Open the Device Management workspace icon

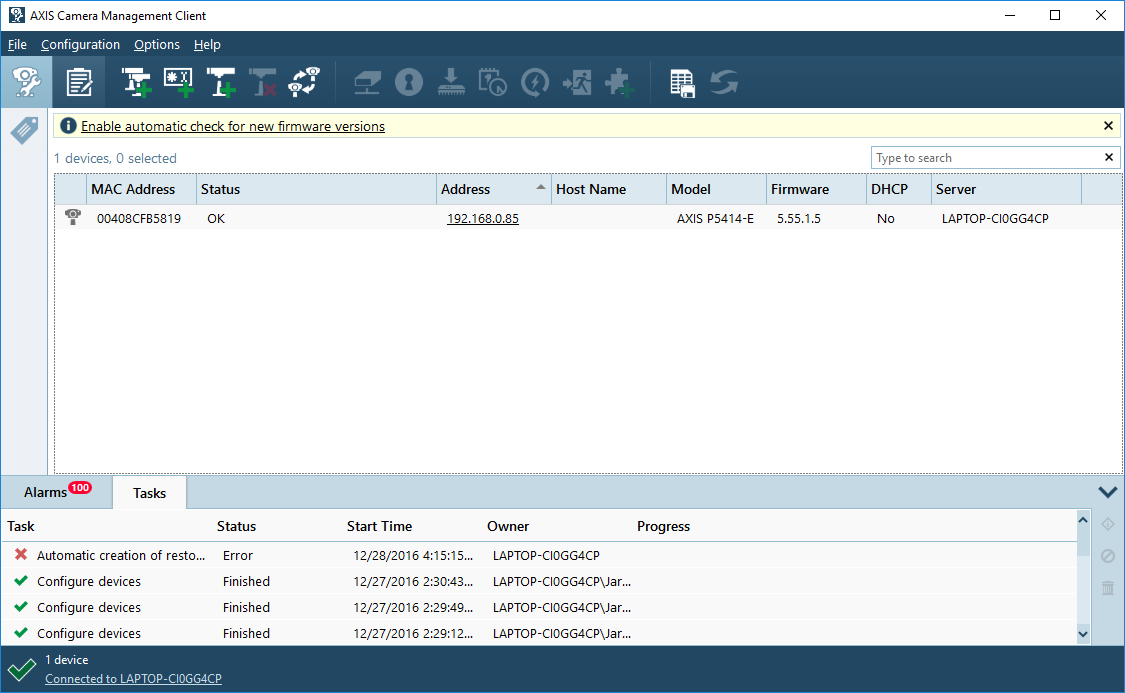[x=27, y=82]
